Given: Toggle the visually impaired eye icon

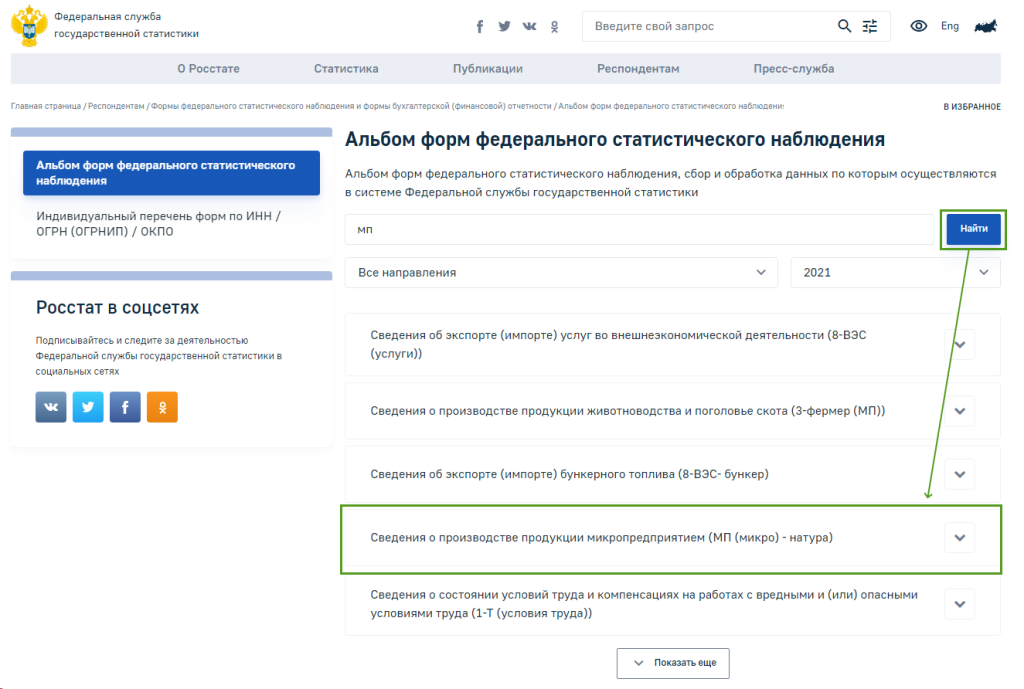Looking at the screenshot, I should point(918,27).
